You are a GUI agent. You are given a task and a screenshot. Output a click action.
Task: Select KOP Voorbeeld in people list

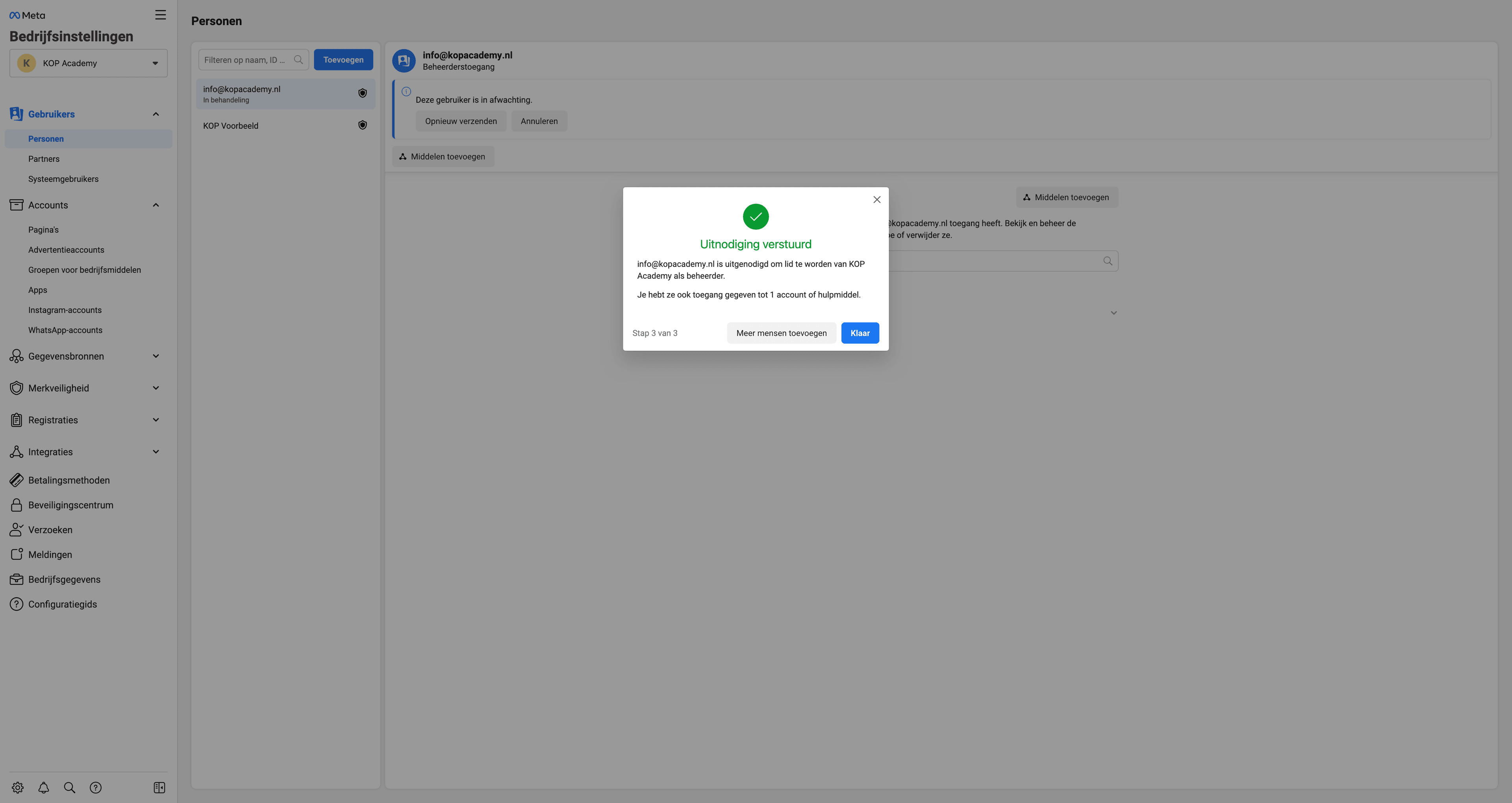[285, 126]
